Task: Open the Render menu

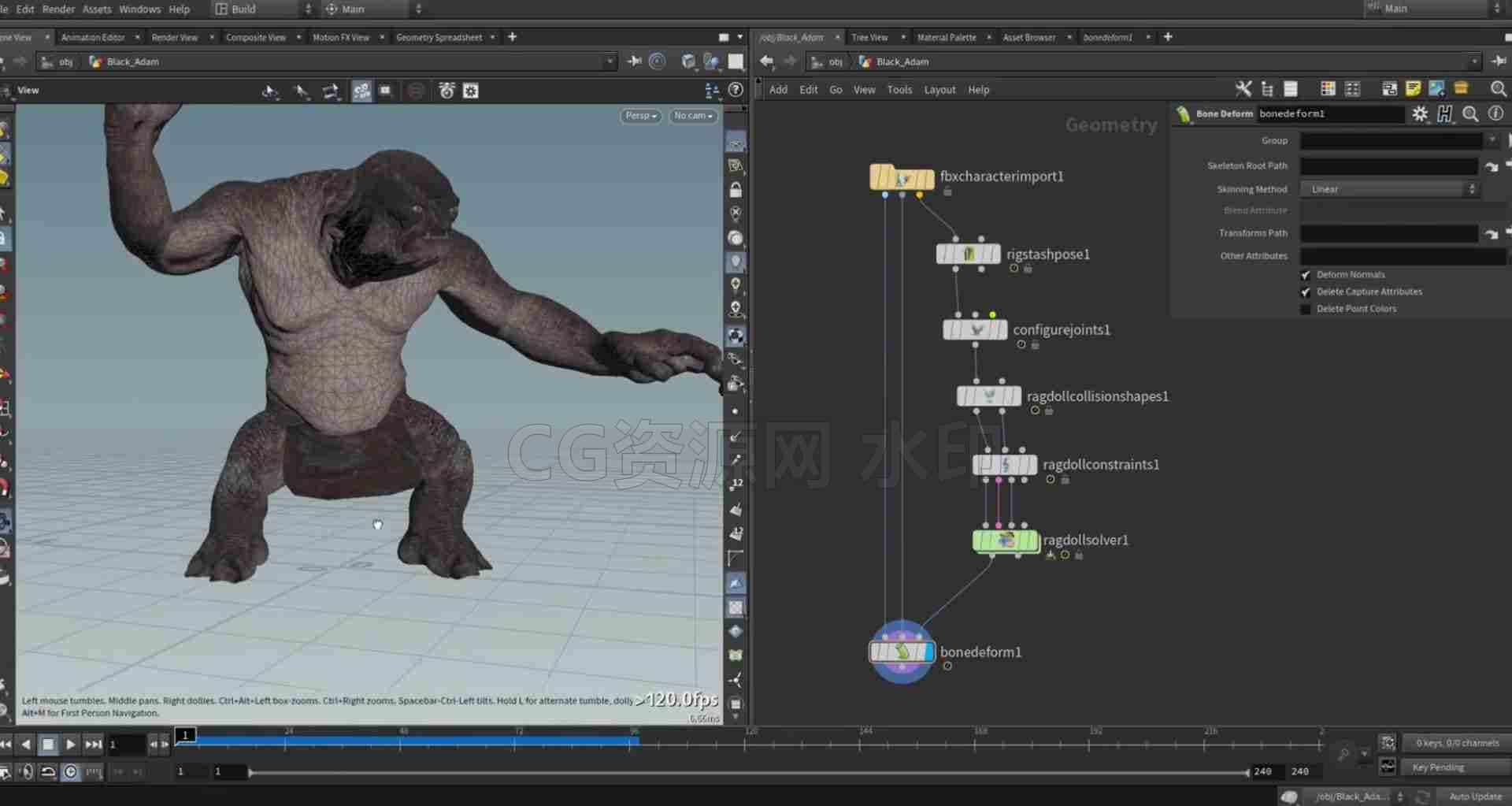Action: tap(58, 9)
